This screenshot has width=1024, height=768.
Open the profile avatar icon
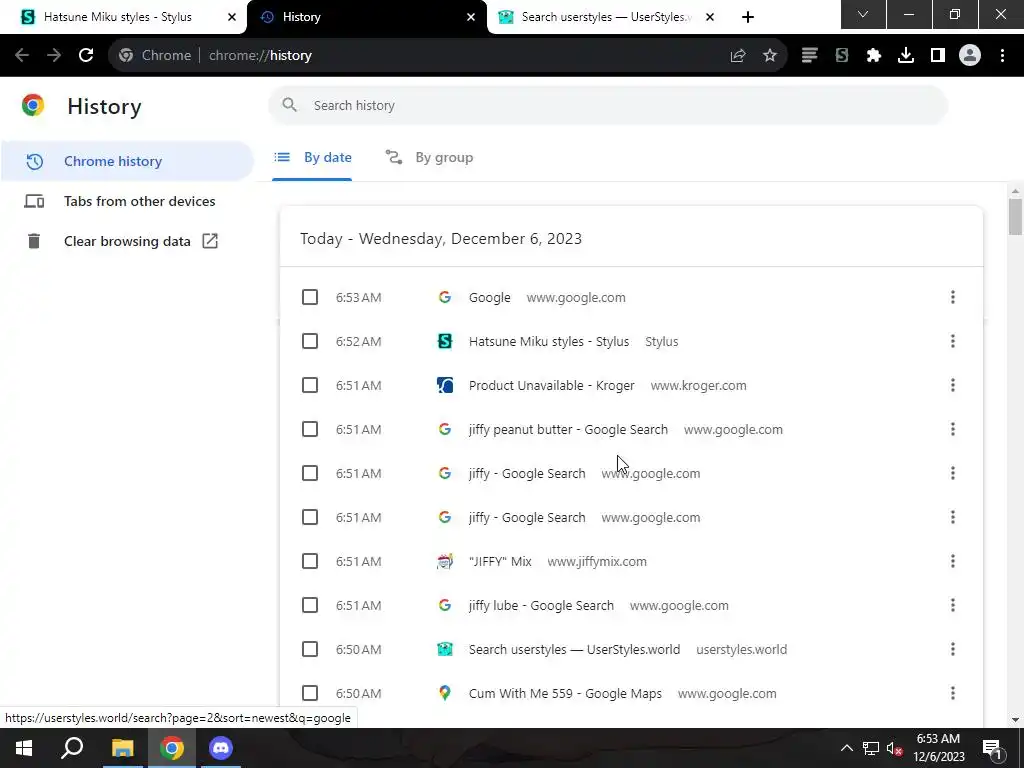click(970, 56)
